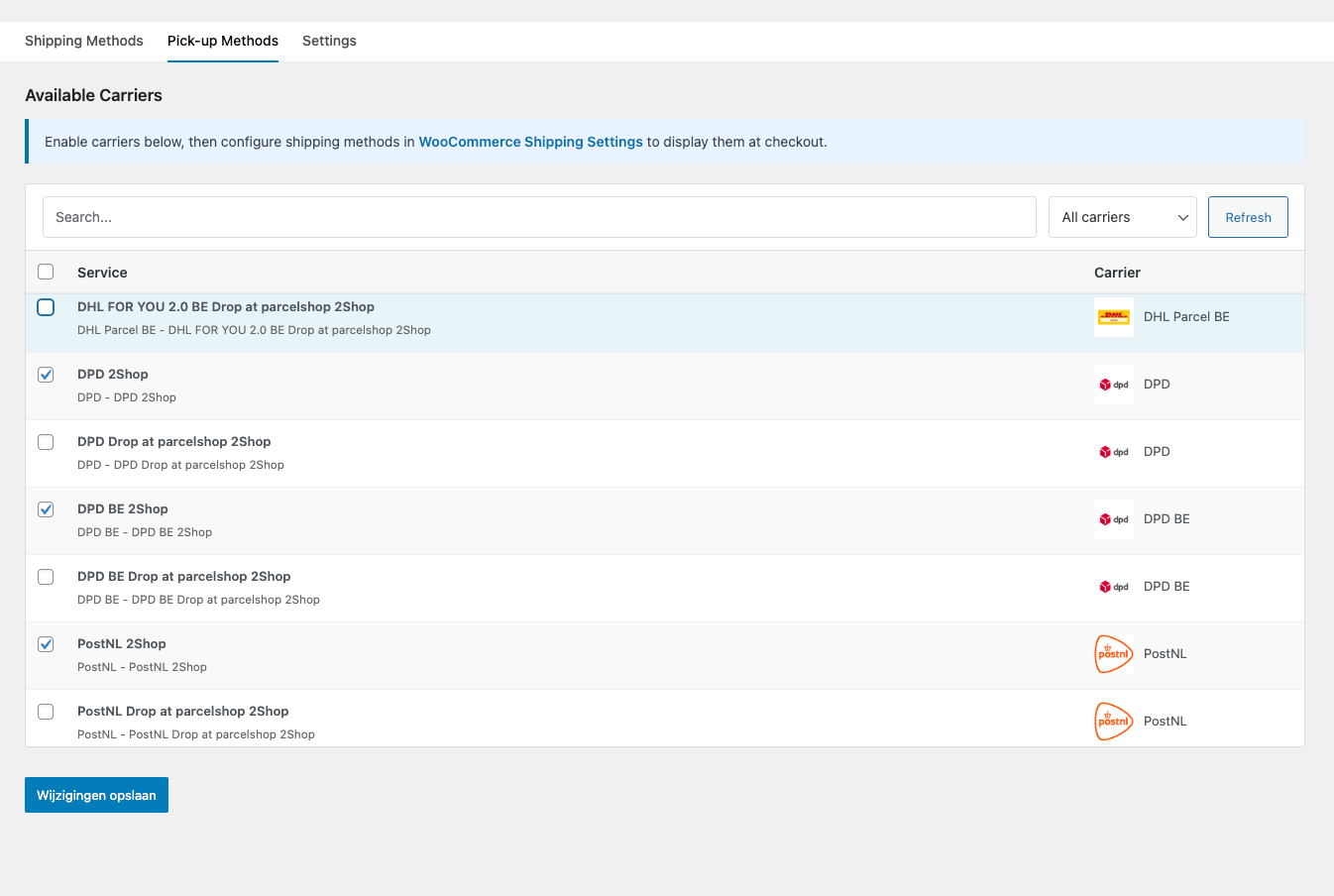Click the bold PostNL 2Shop service title
This screenshot has height=896, width=1334.
pyautogui.click(x=122, y=644)
